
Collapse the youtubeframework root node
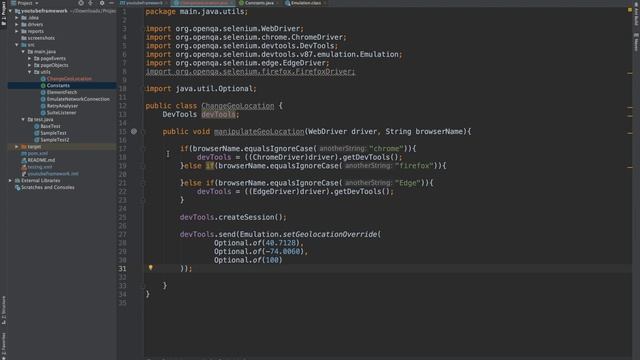(11, 11)
